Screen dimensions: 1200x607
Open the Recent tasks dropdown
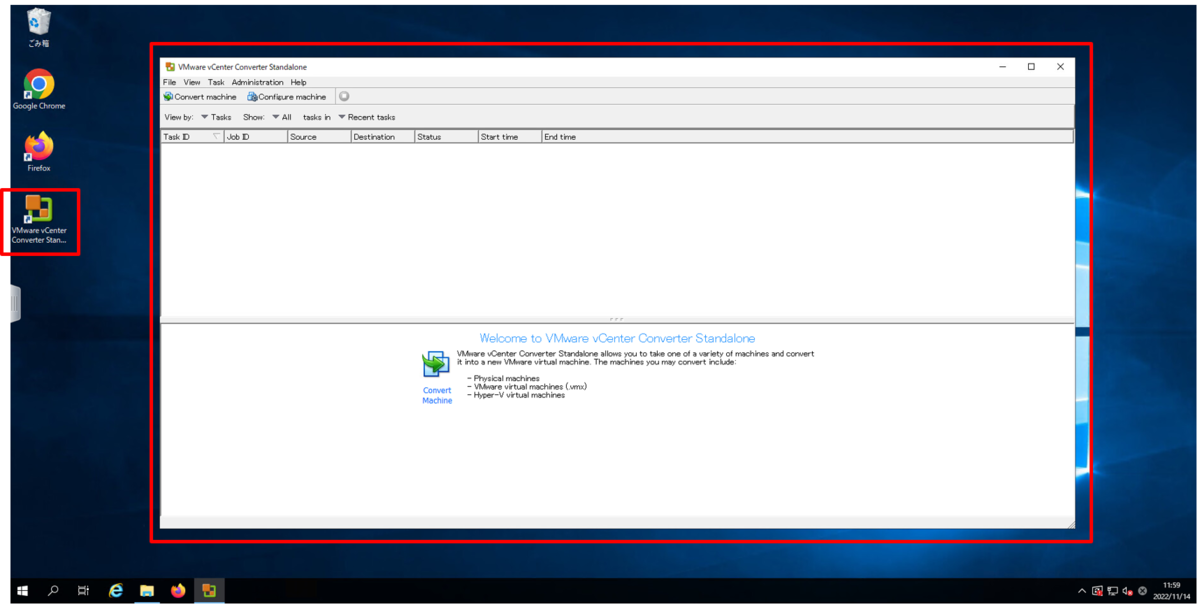[x=367, y=117]
